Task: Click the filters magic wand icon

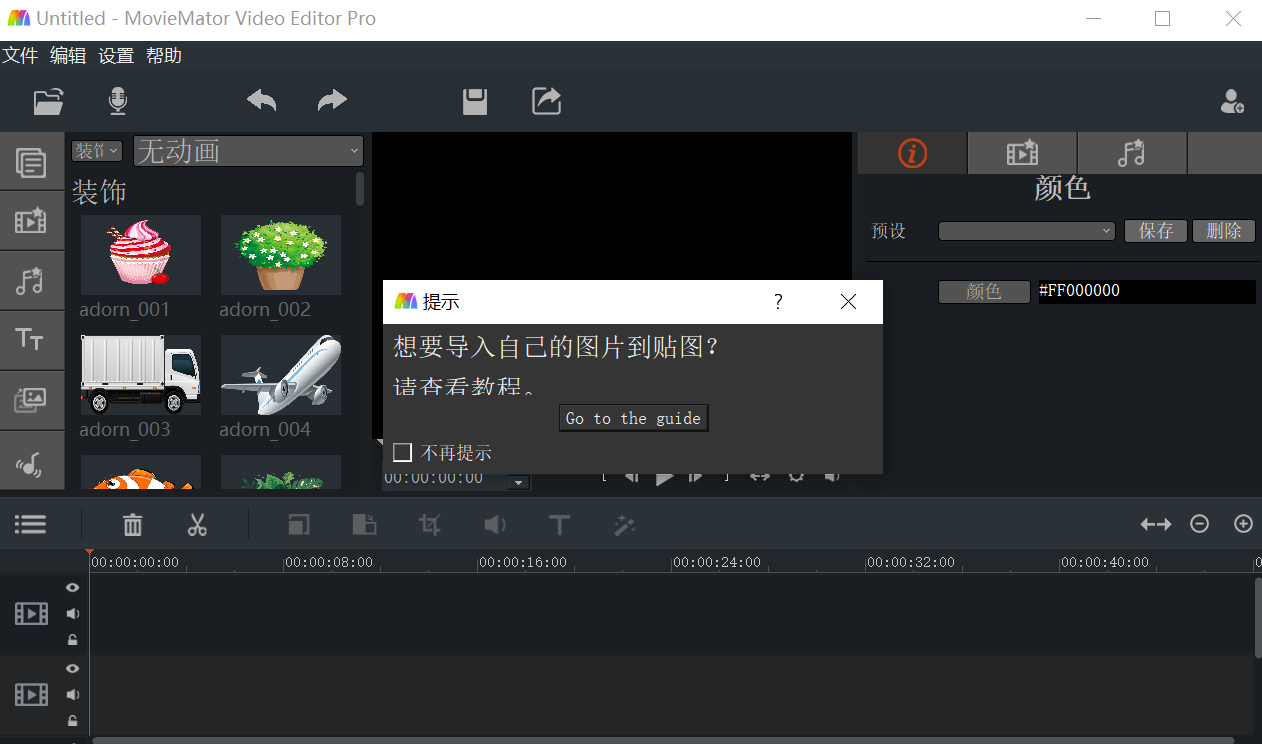Action: click(x=624, y=524)
